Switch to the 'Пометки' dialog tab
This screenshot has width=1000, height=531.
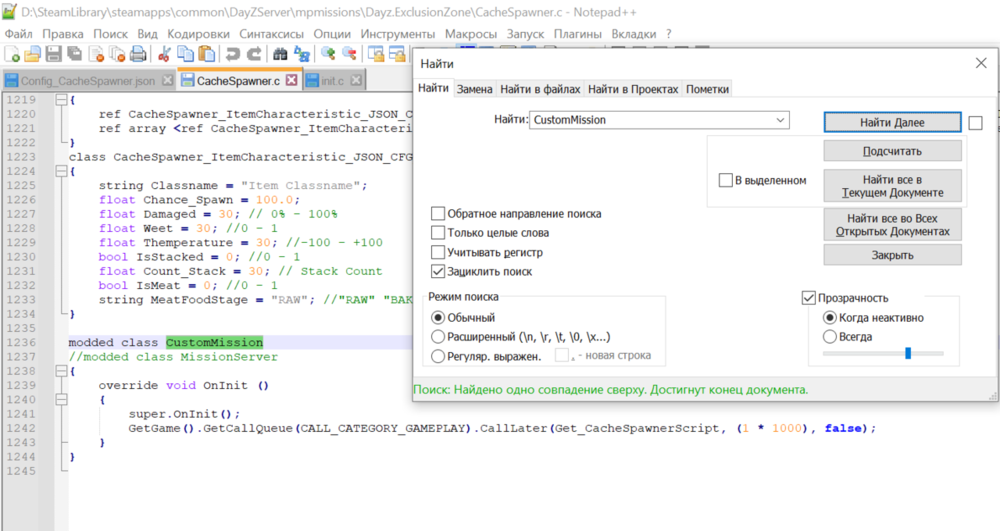tap(707, 89)
